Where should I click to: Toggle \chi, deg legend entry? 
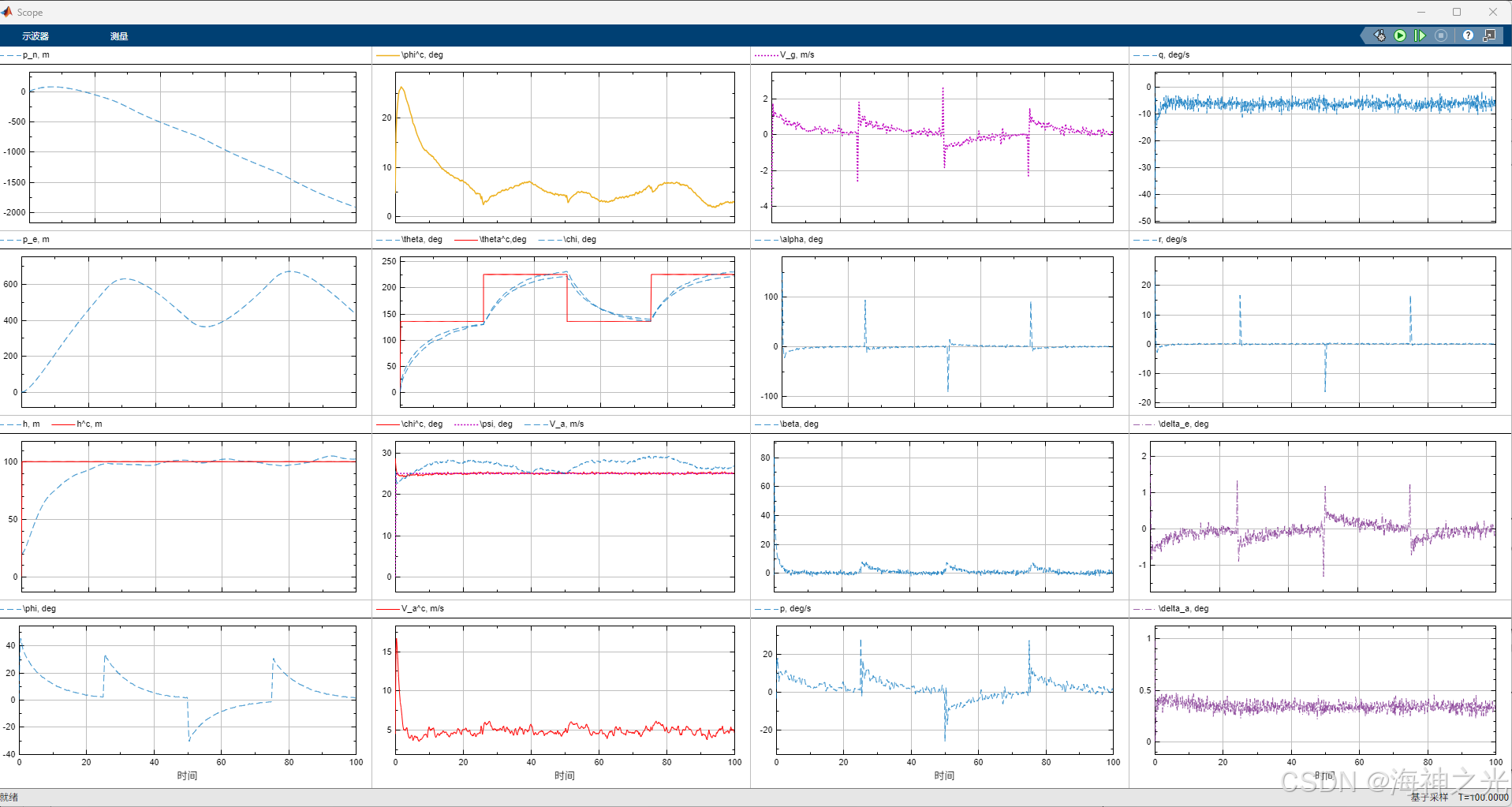coord(568,240)
